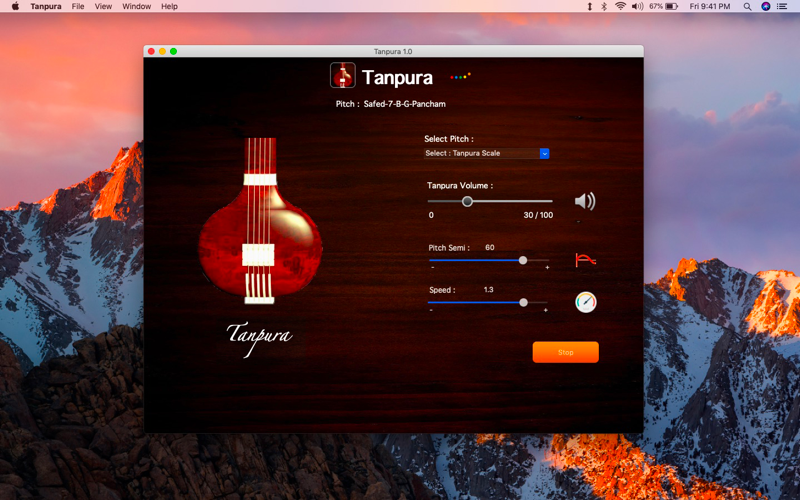800x500 pixels.
Task: Click the speed gauge dial icon
Action: coord(586,302)
